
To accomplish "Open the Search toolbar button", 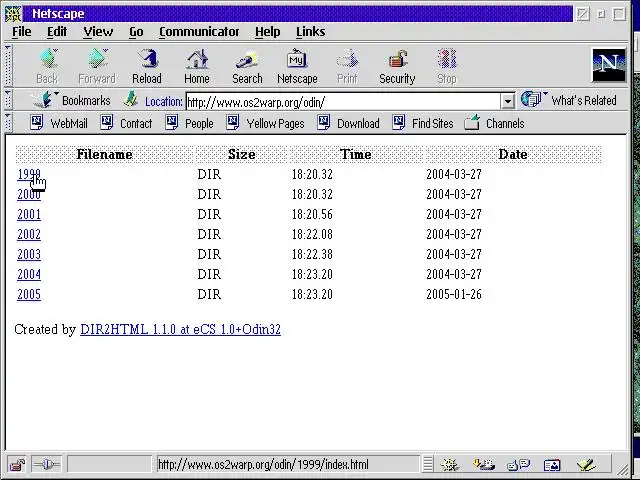I will tap(247, 66).
